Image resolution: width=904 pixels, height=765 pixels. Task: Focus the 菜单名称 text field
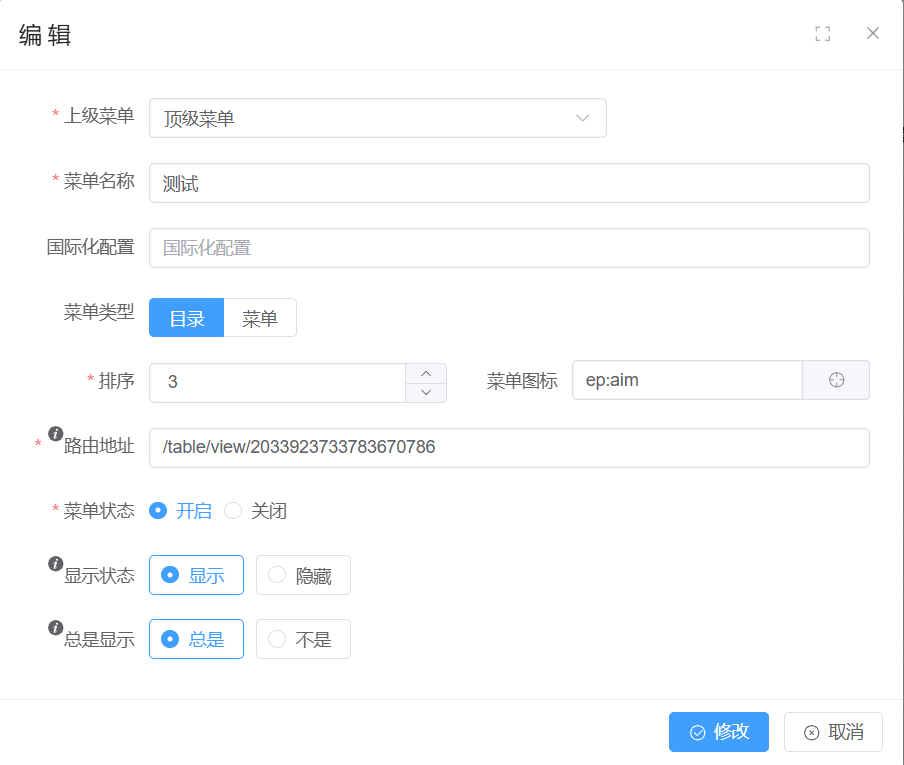click(509, 183)
